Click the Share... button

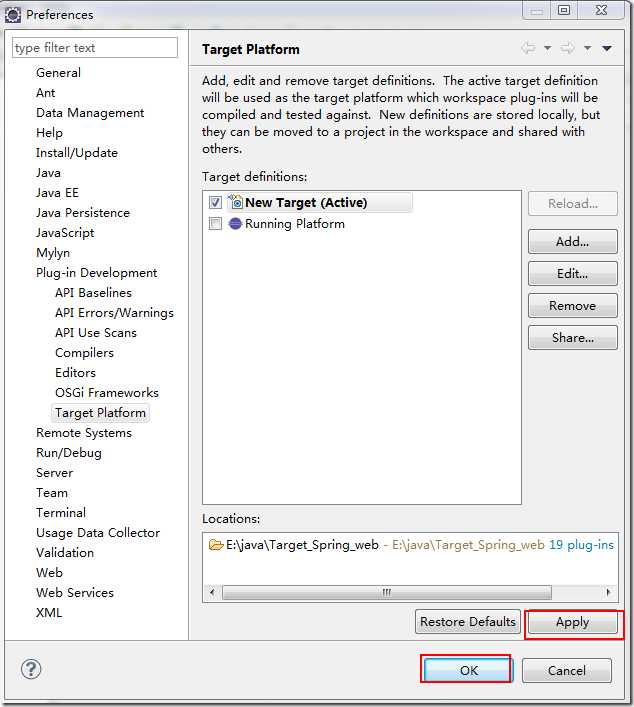[573, 338]
